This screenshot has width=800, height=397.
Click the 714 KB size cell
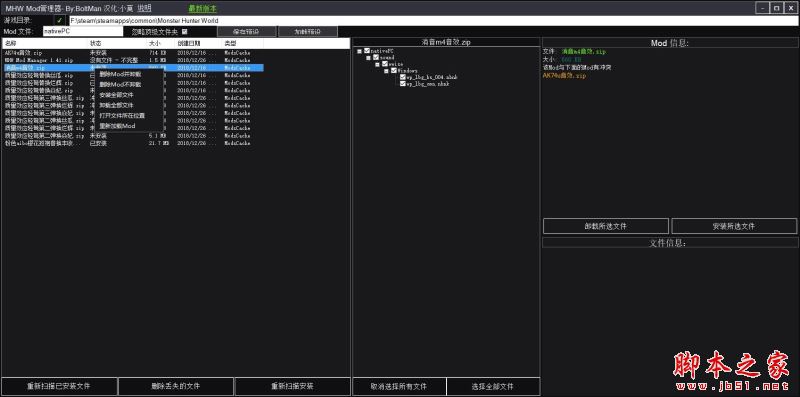157,53
